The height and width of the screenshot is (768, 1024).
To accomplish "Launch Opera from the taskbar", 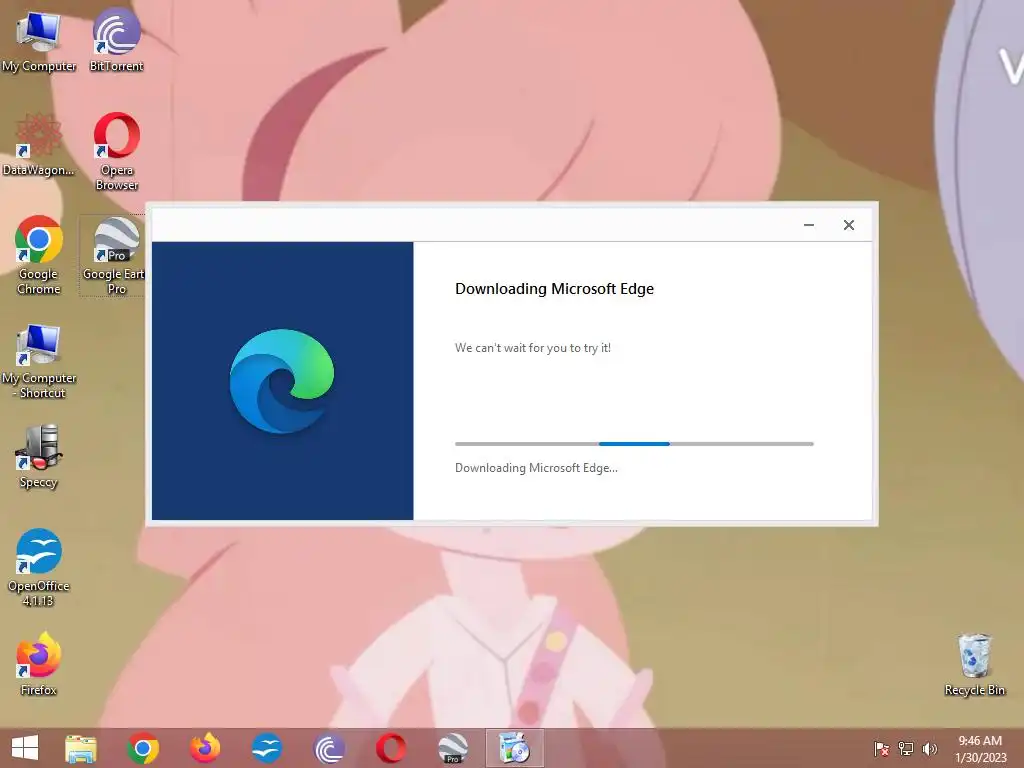I will pos(391,748).
